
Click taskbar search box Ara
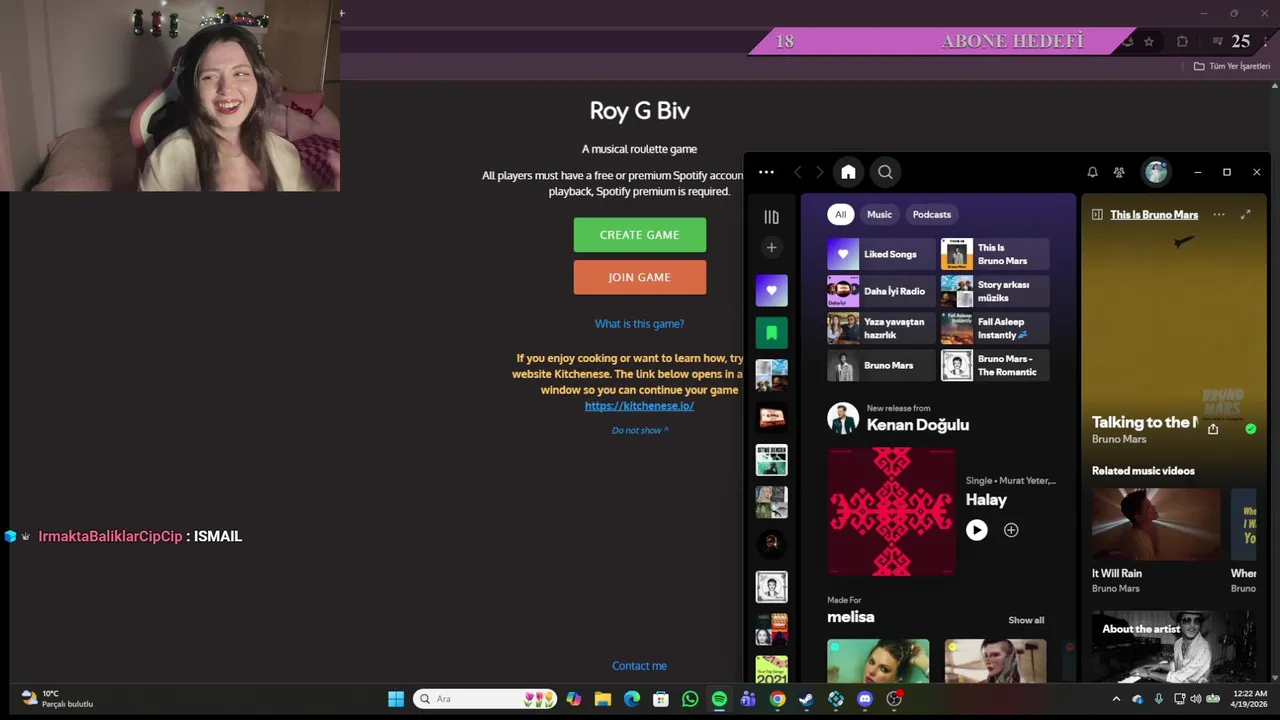(x=486, y=699)
